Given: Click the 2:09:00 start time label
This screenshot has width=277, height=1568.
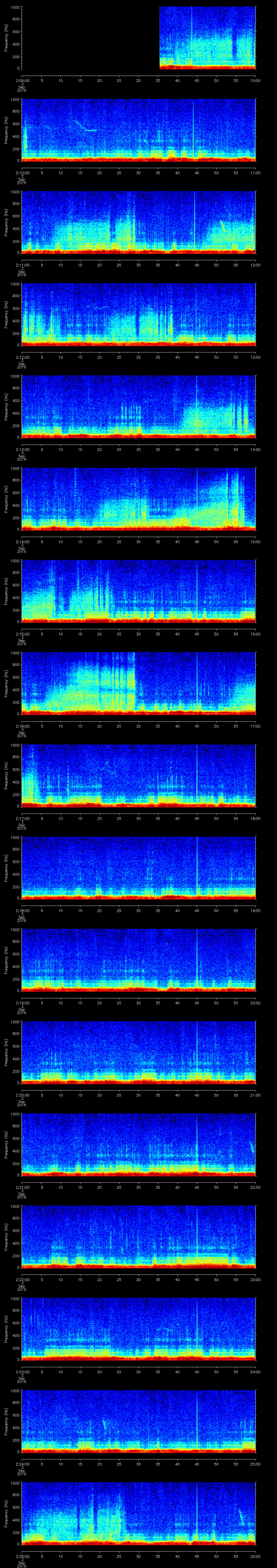Looking at the screenshot, I should (22, 80).
